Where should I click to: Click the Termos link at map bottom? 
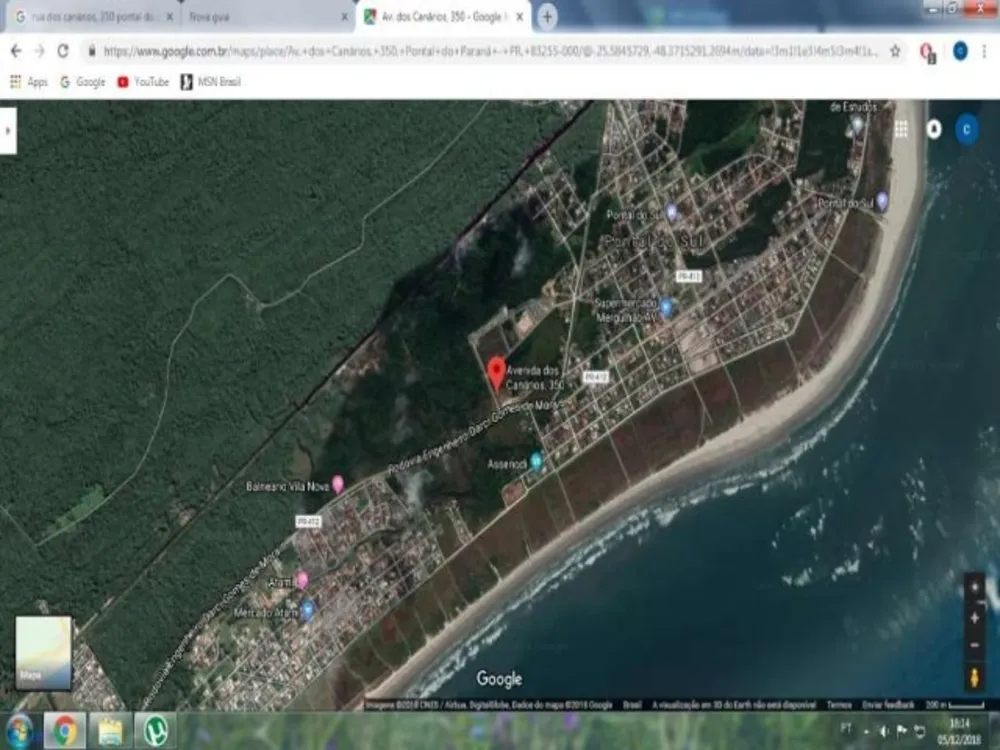(839, 705)
